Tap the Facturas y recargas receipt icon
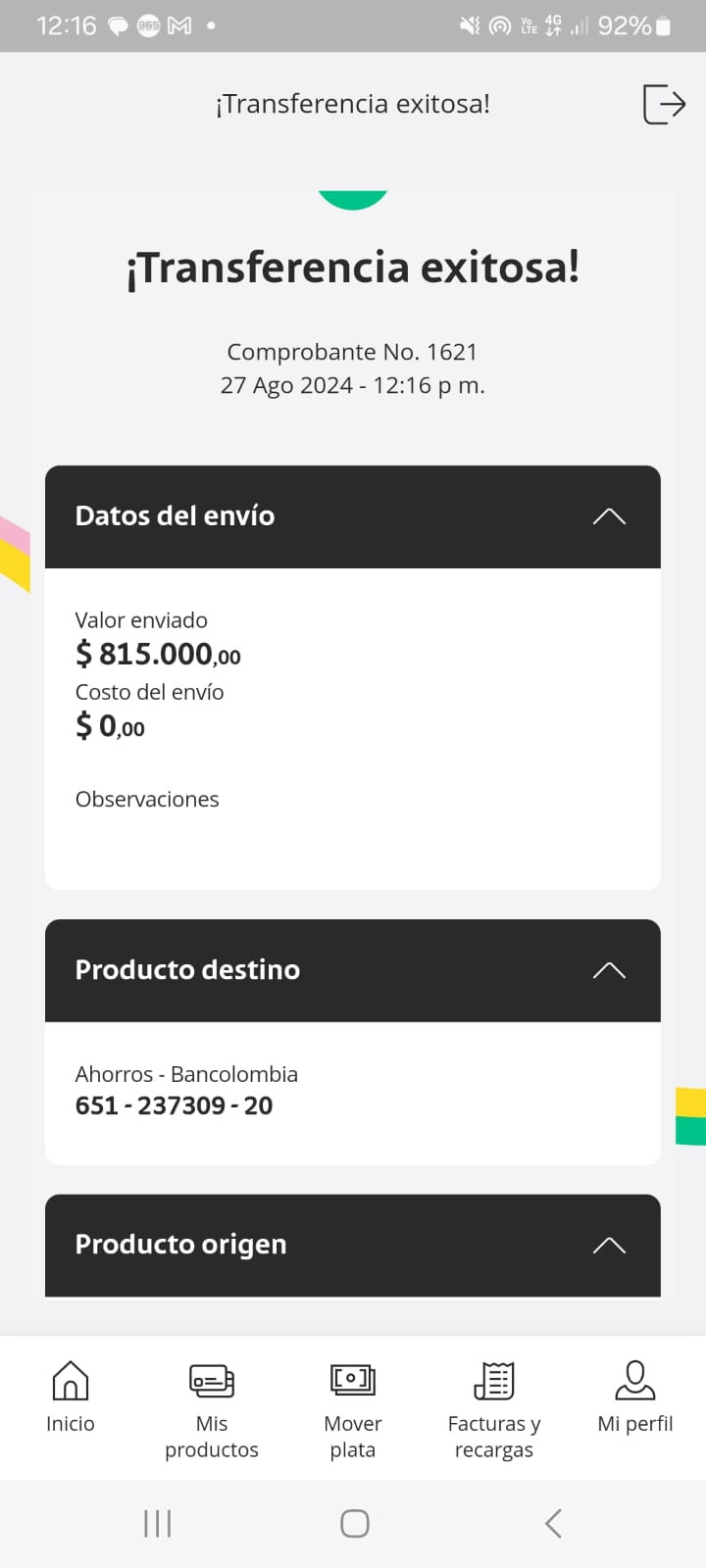The image size is (706, 1568). [494, 1381]
